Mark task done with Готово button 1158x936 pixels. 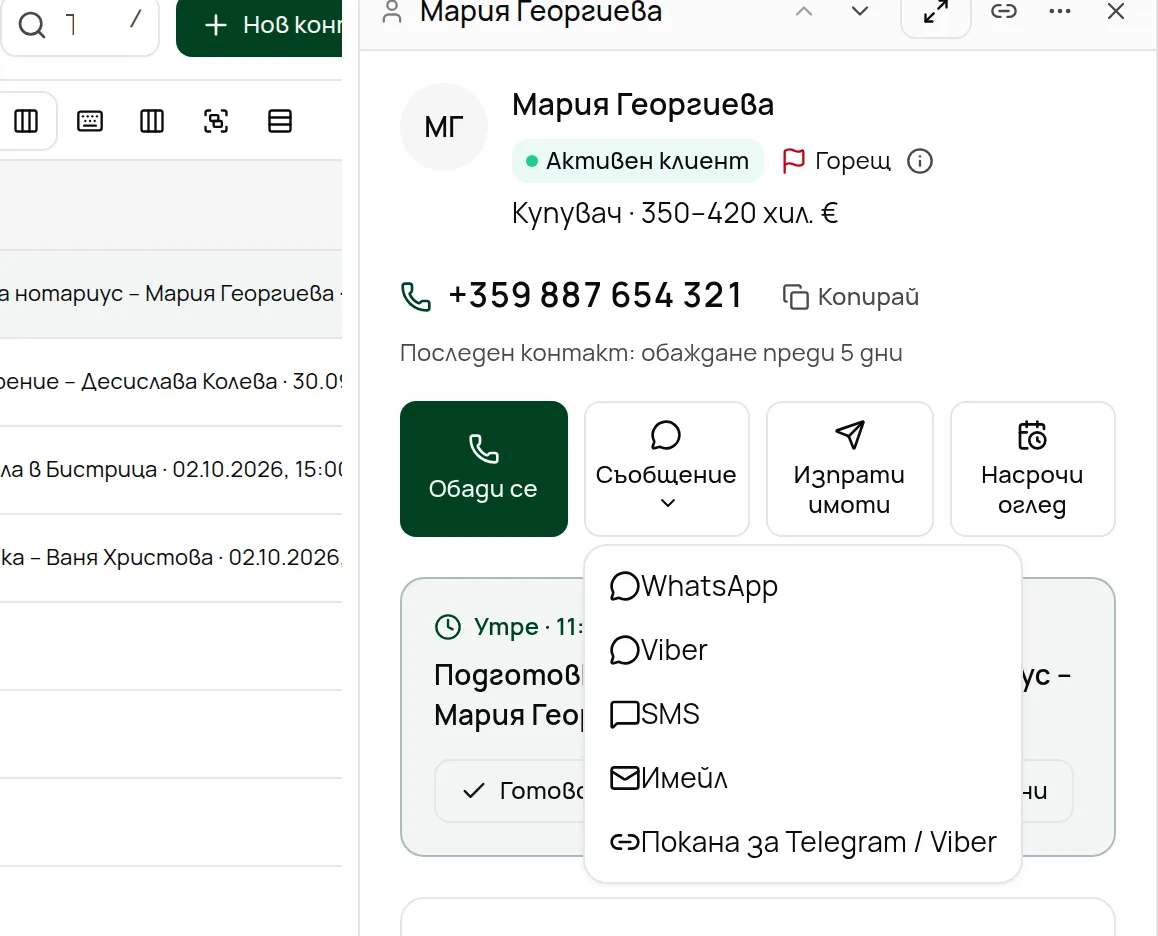tap(510, 791)
